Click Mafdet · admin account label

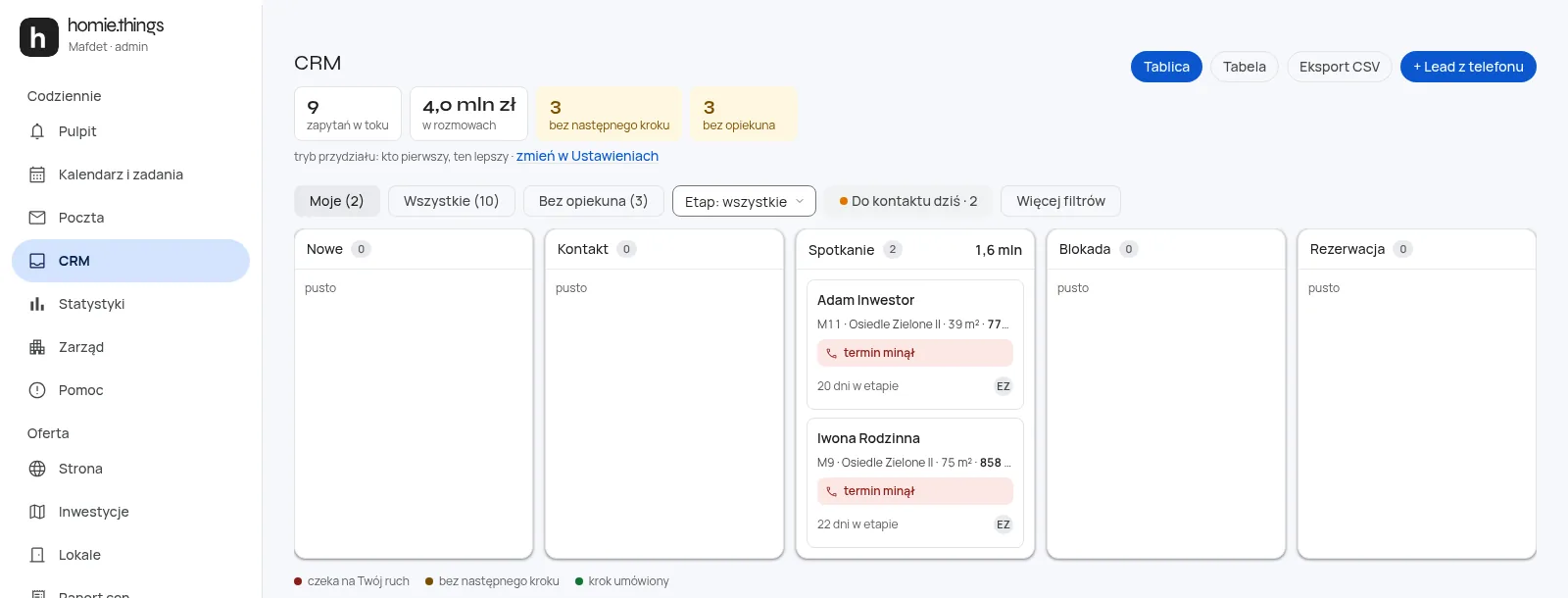pos(108,47)
